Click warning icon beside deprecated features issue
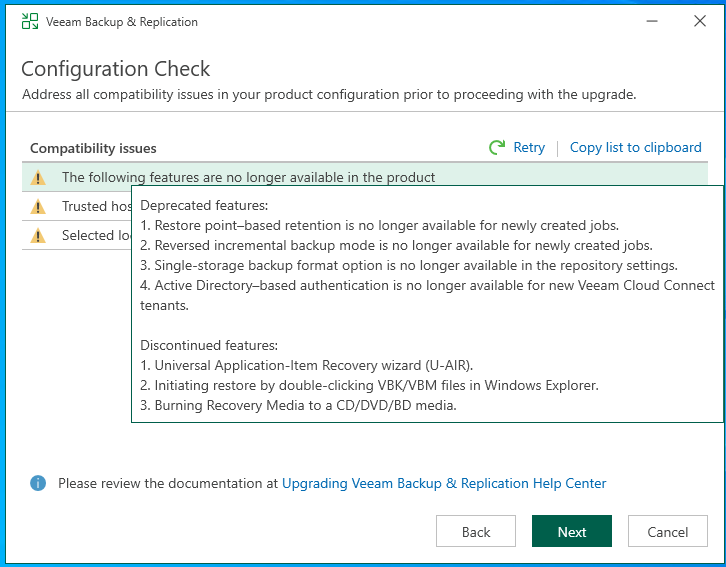 38,177
